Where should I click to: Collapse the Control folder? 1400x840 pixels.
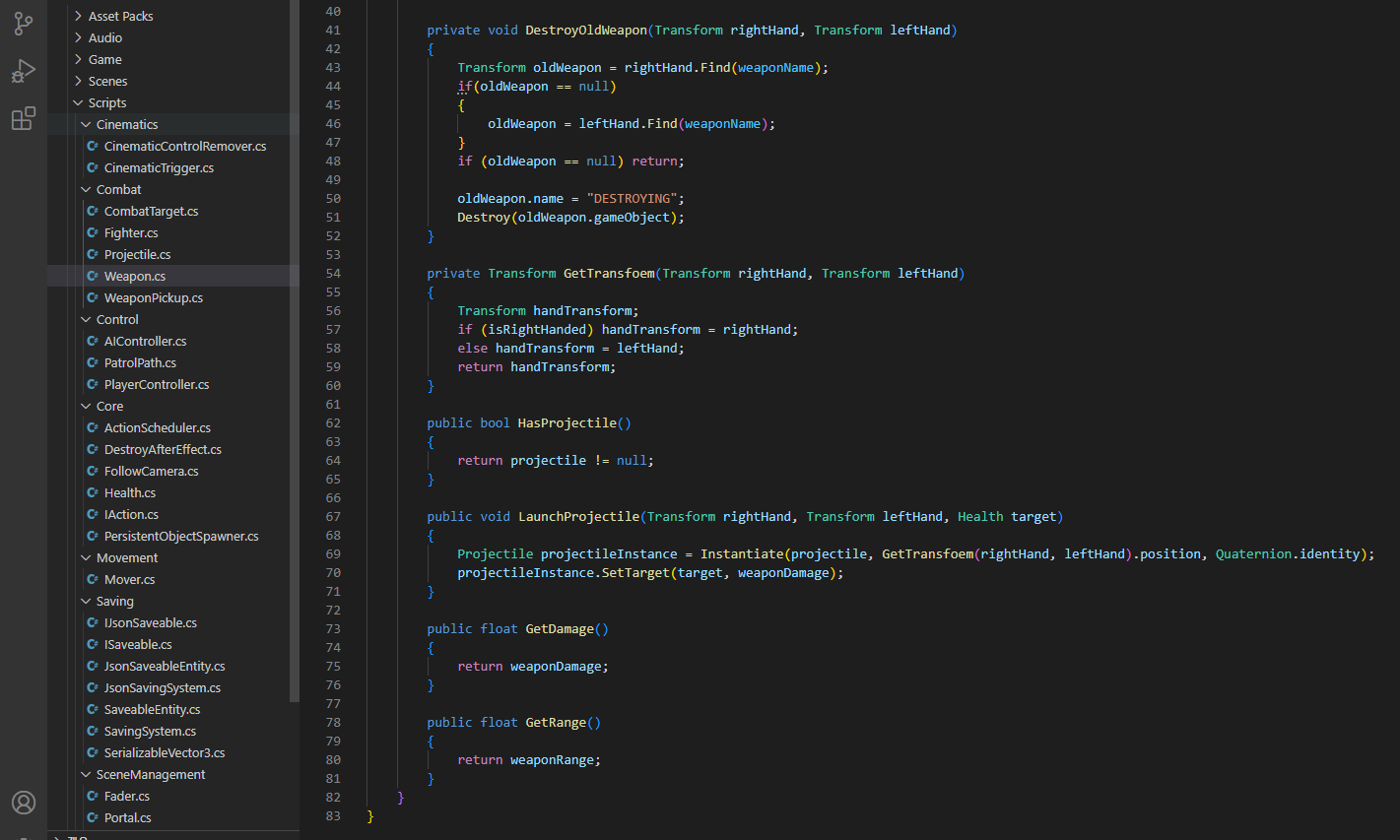[x=86, y=319]
